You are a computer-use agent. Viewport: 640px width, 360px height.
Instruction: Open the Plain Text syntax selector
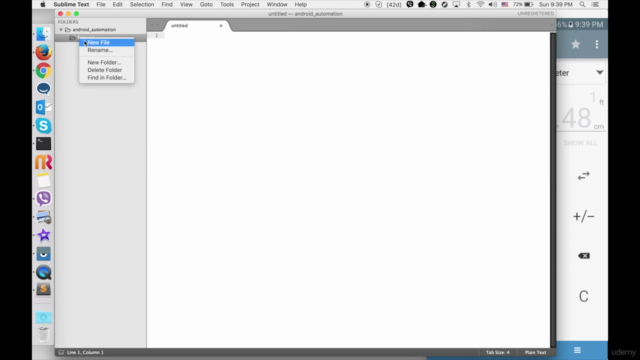point(535,352)
